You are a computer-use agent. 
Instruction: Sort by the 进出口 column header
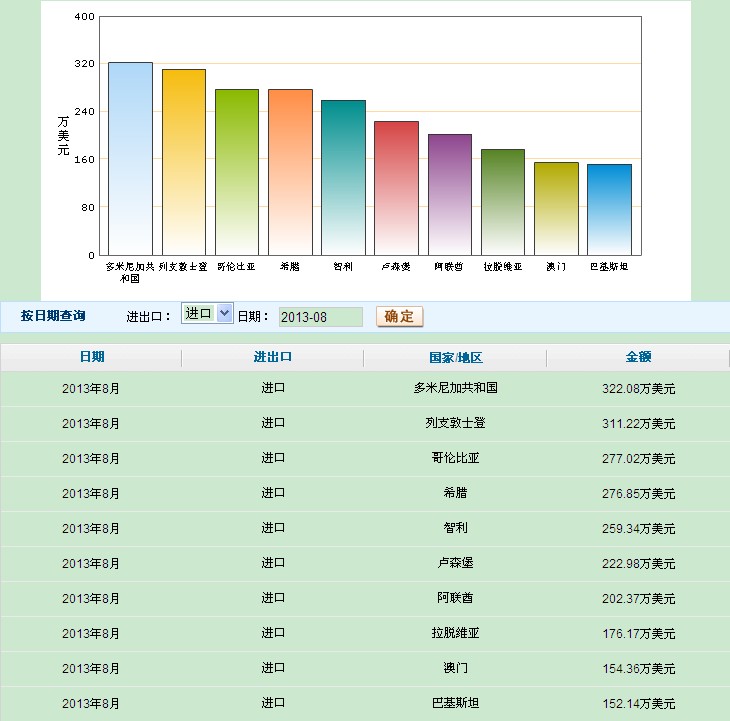(272, 357)
